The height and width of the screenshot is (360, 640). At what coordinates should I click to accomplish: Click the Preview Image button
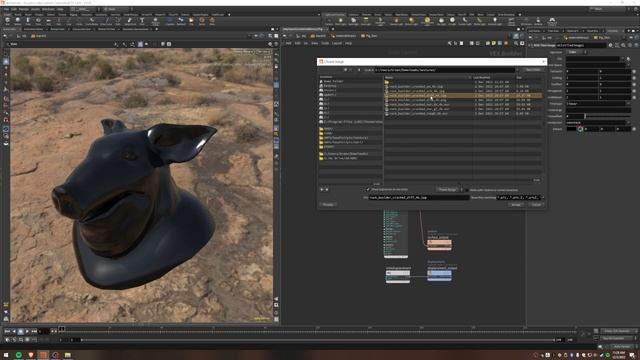point(447,190)
